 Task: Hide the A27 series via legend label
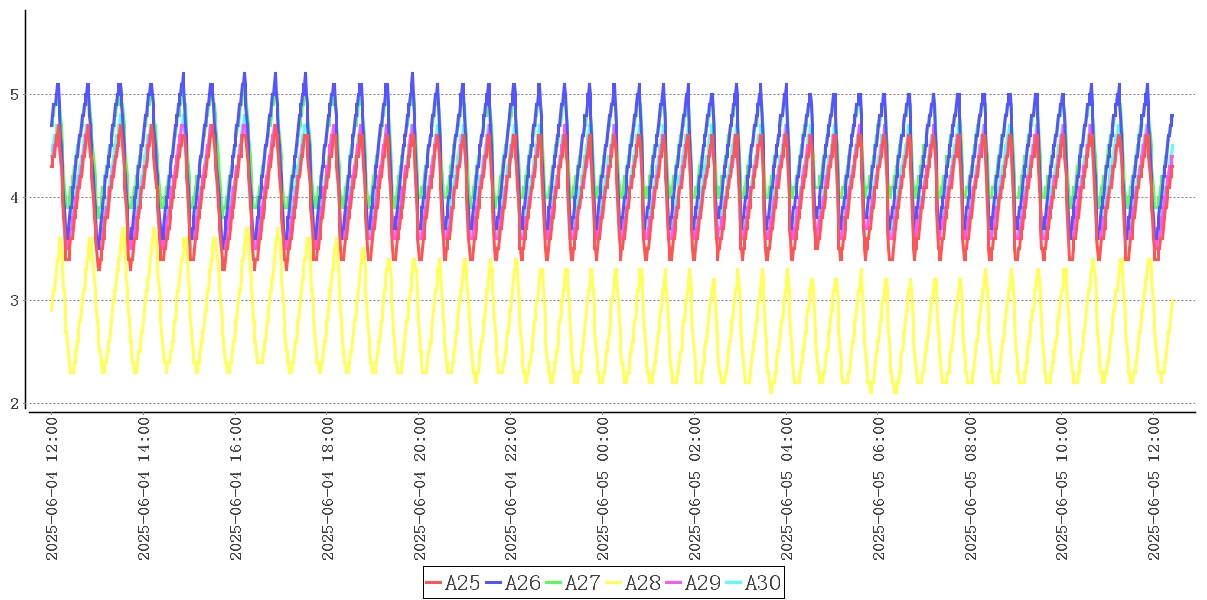[x=582, y=583]
